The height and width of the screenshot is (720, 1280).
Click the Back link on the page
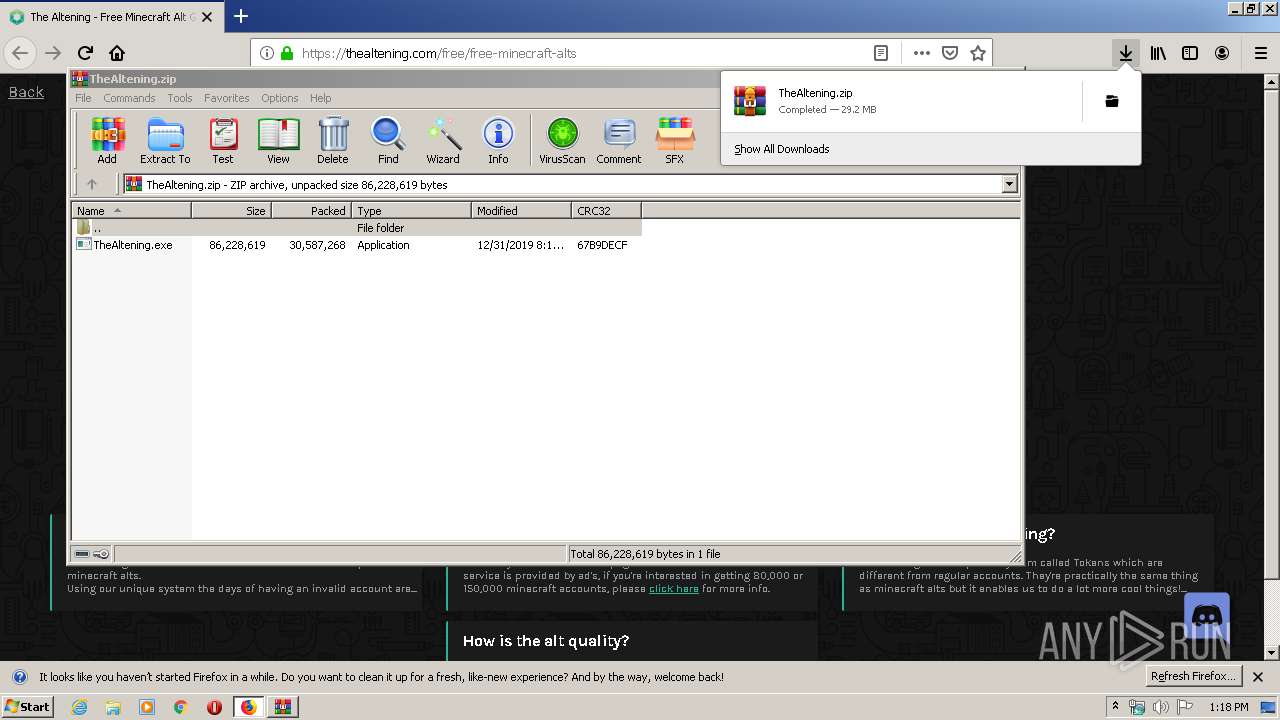(26, 92)
